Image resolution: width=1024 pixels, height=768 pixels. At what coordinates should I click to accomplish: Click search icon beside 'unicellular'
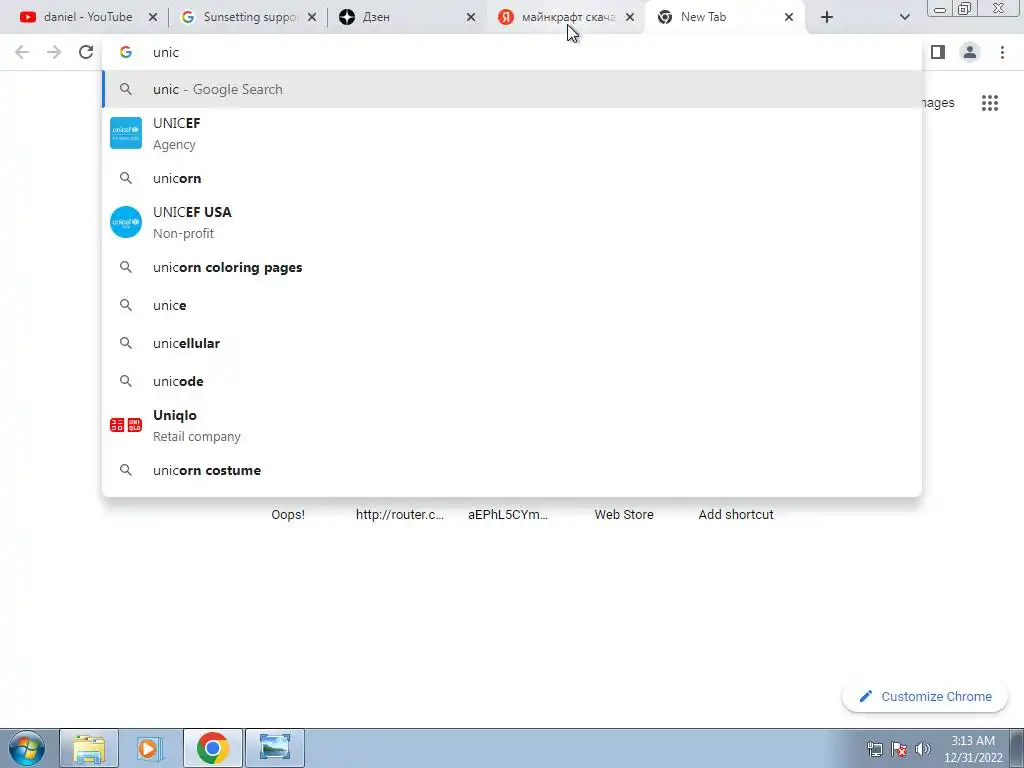[126, 343]
